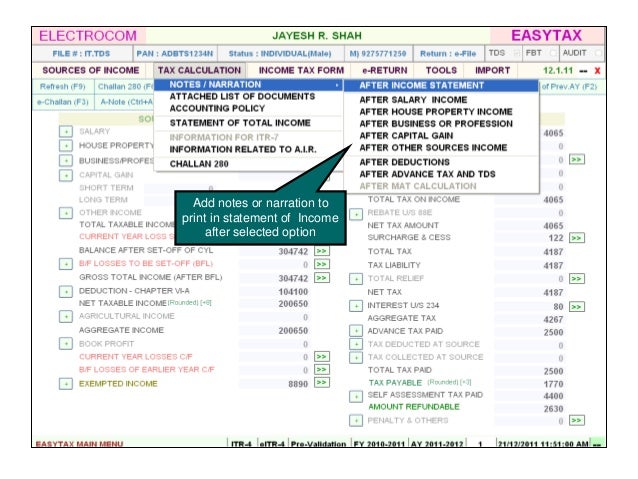The image size is (638, 479).
Task: Select AFTER HOUSE PROPERTY INCOME item
Action: [x=441, y=112]
